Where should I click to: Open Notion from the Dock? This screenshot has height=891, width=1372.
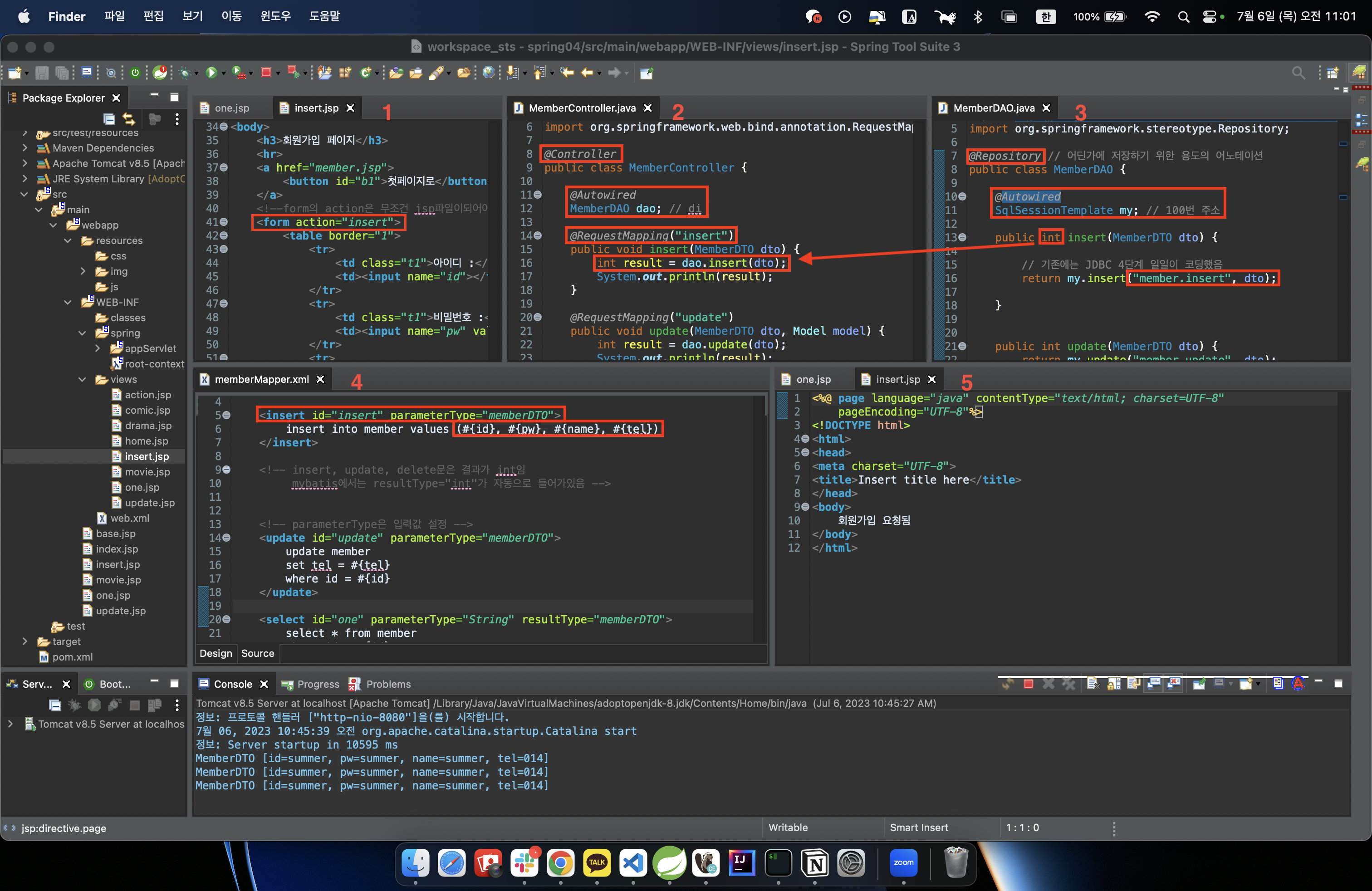[x=814, y=863]
